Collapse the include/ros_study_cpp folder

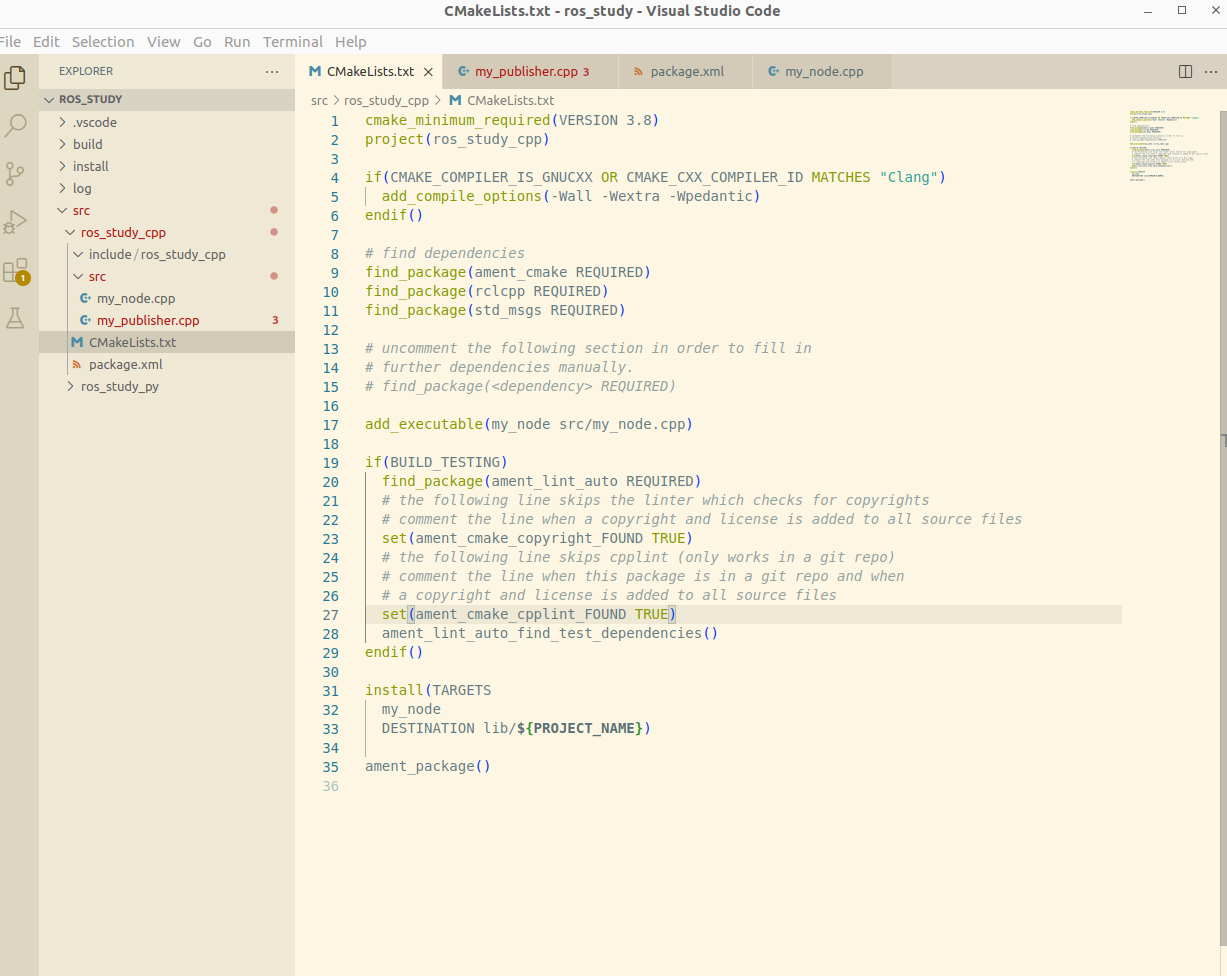(167, 254)
